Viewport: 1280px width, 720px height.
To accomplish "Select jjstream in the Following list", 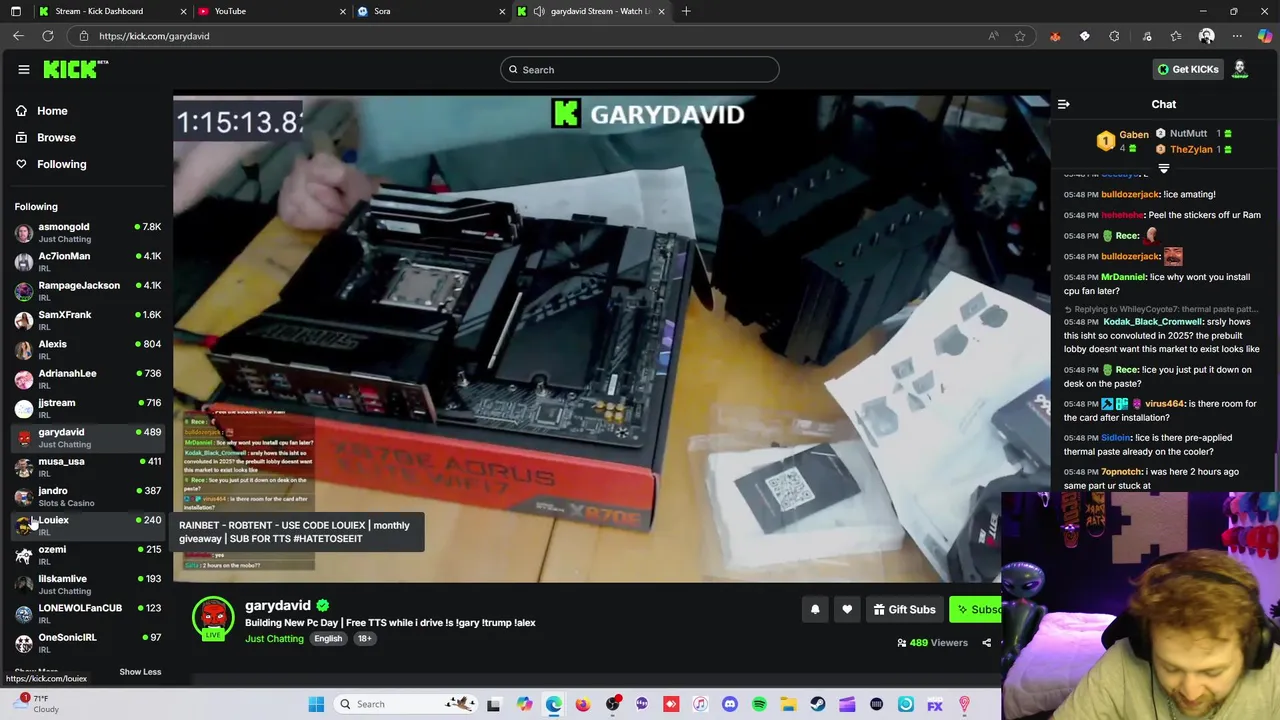I will coord(88,408).
